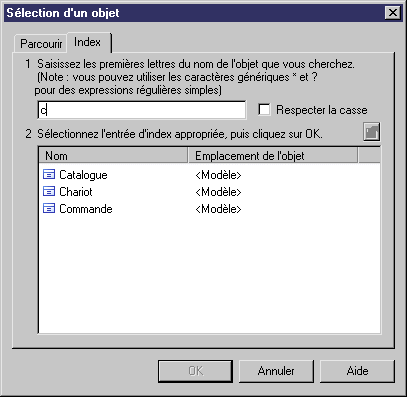Click the greyed-out OK button
The height and width of the screenshot is (397, 407).
[195, 371]
